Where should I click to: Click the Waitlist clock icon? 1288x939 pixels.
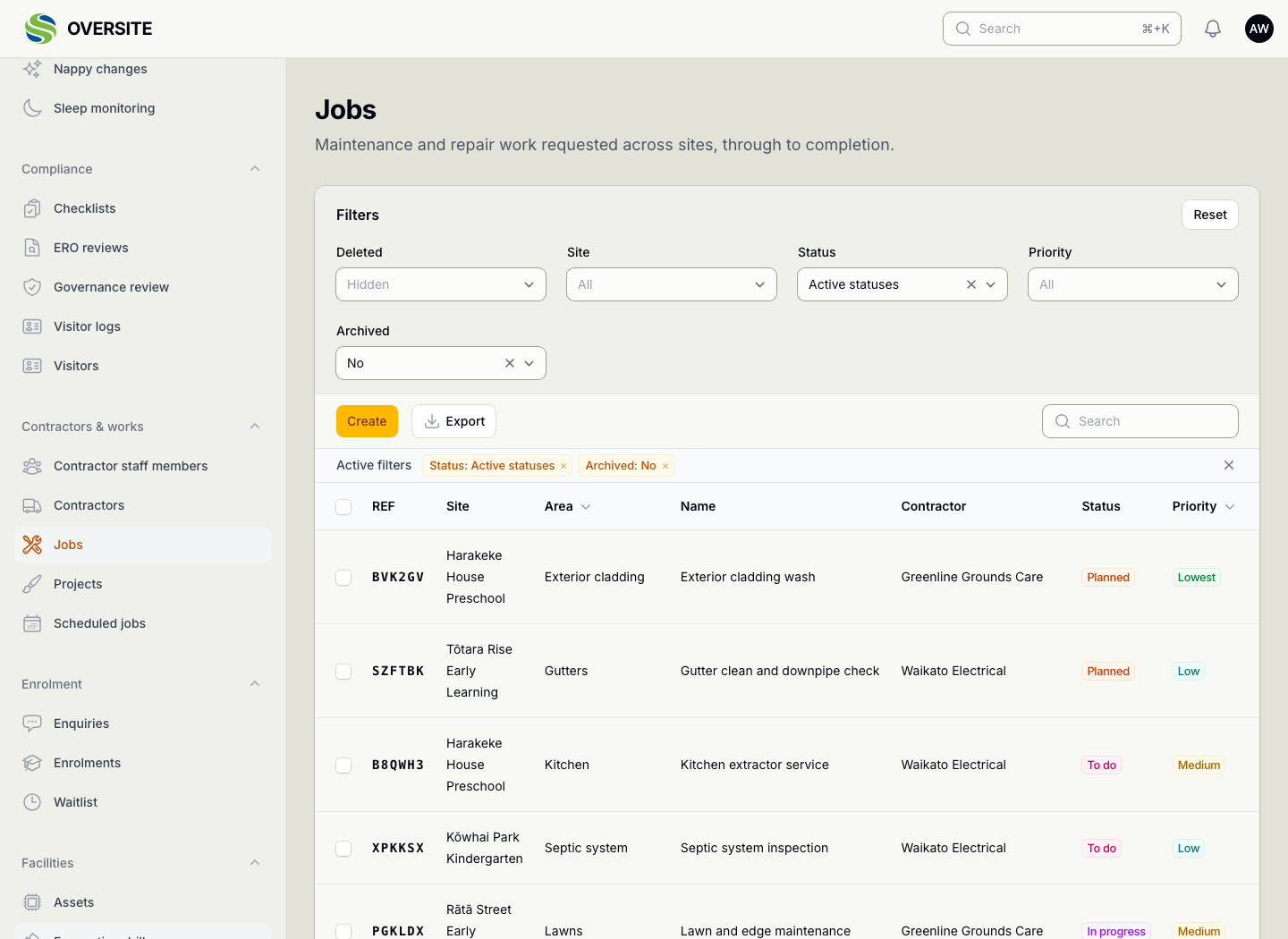click(x=32, y=802)
